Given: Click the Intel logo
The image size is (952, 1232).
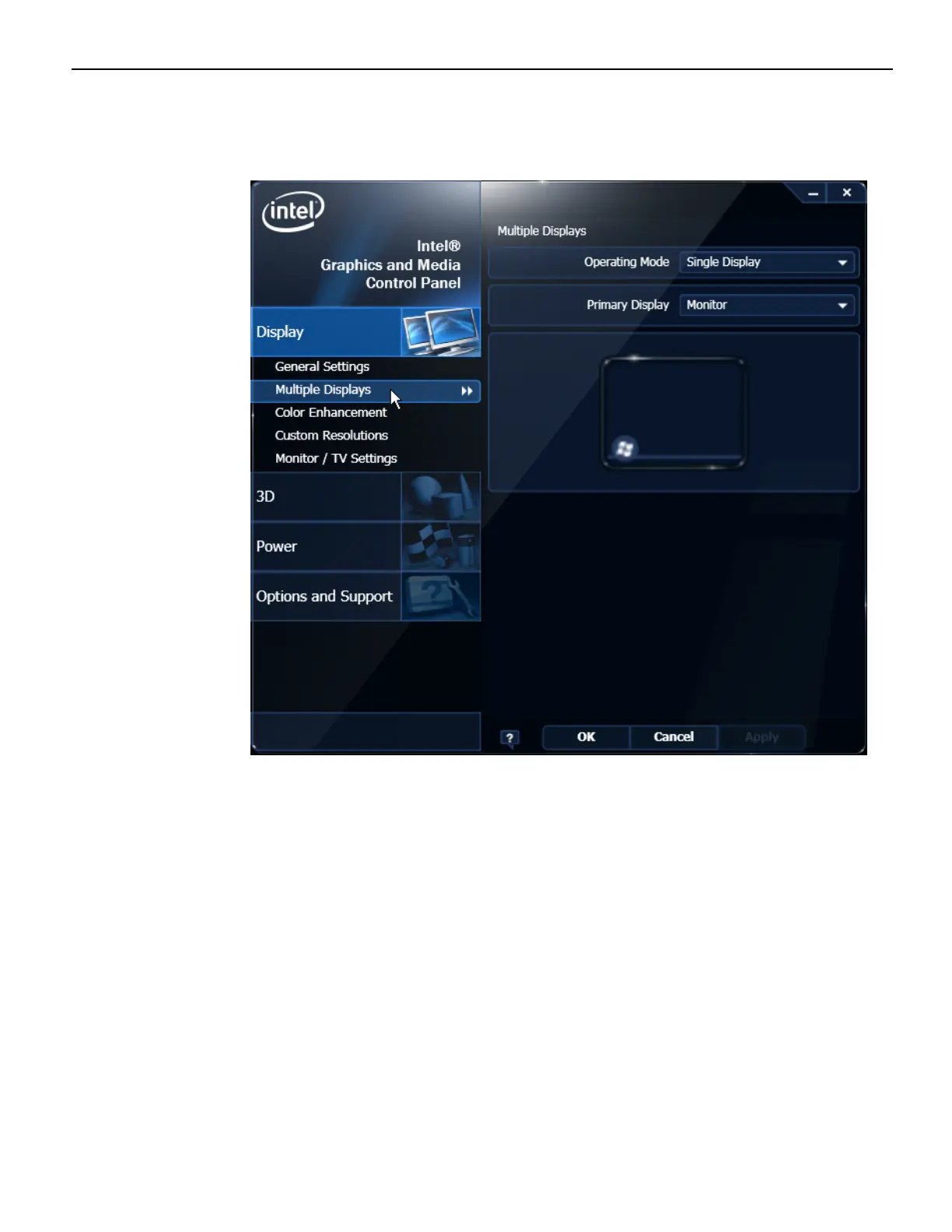Looking at the screenshot, I should [292, 211].
